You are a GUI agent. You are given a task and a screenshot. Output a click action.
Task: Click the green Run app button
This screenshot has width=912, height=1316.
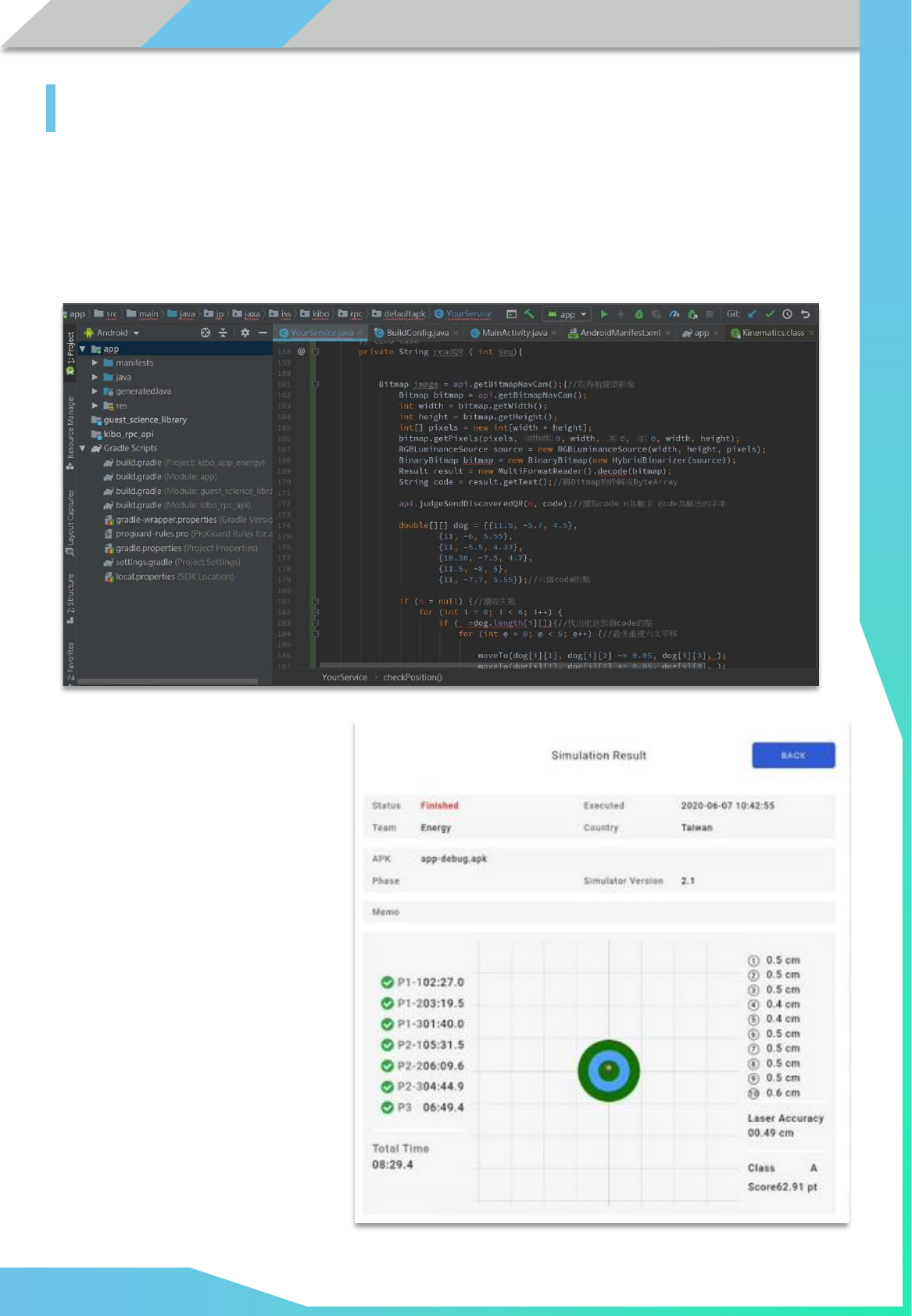[603, 314]
